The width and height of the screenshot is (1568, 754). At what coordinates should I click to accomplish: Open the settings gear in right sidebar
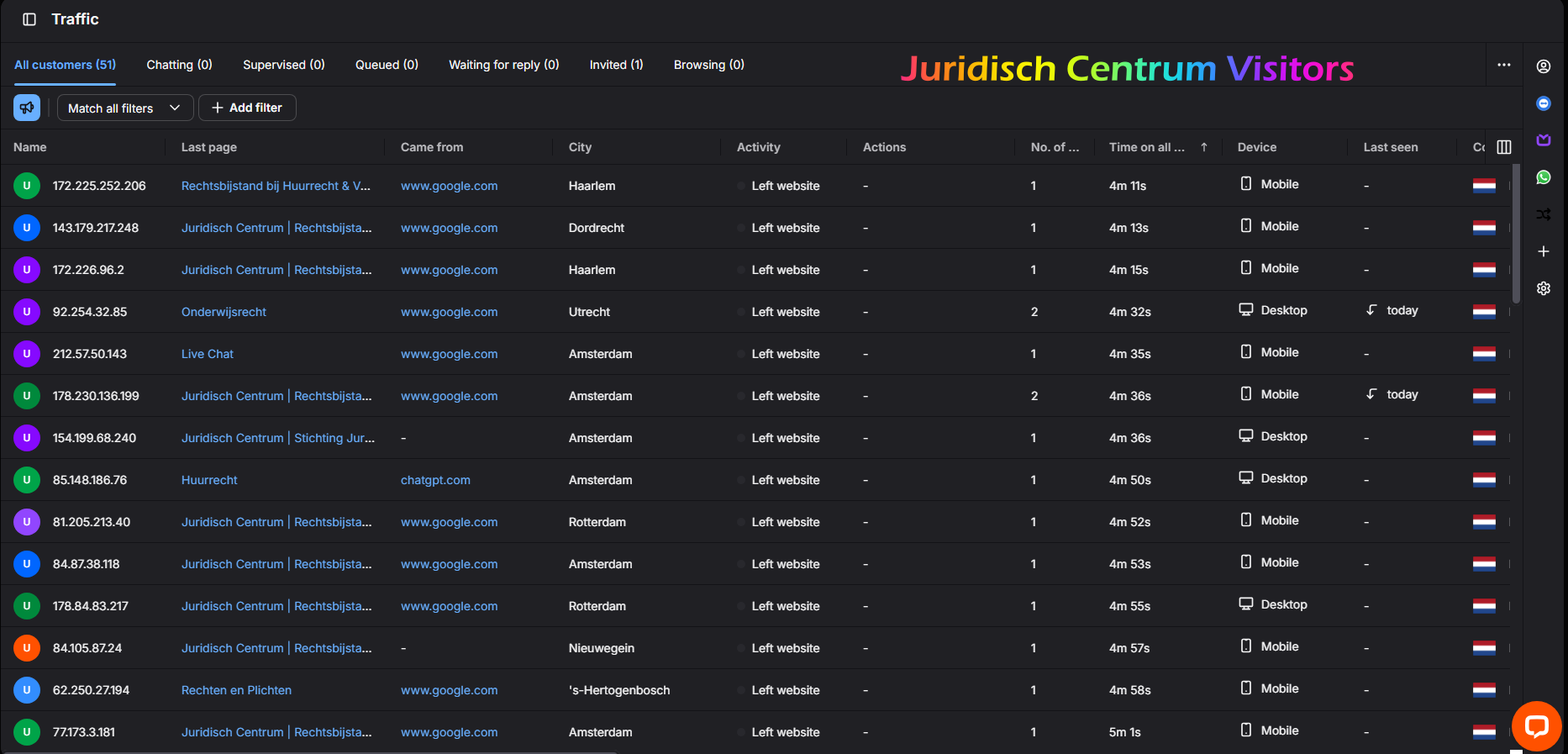click(x=1544, y=288)
